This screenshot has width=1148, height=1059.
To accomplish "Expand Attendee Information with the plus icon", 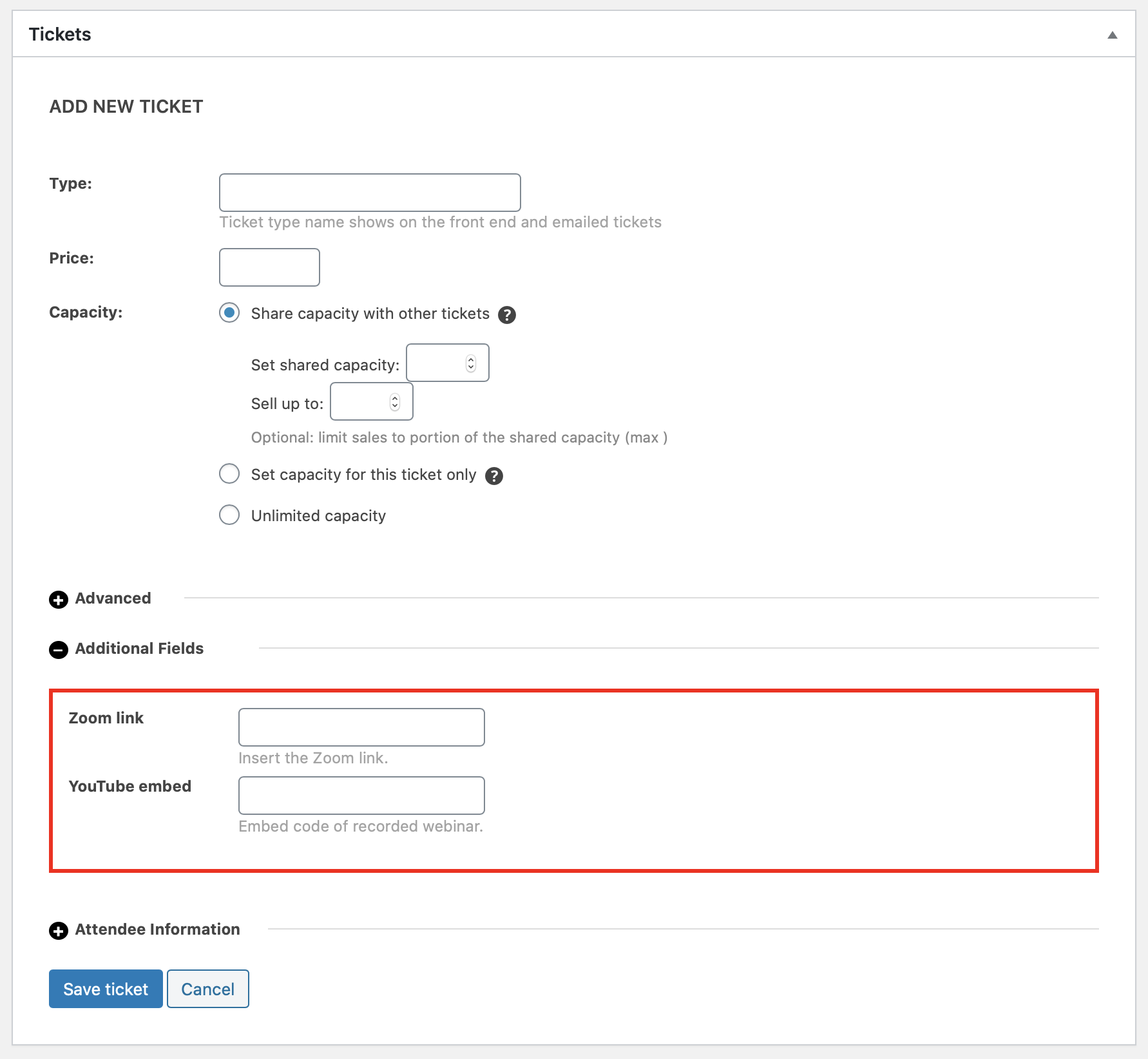I will point(59,931).
